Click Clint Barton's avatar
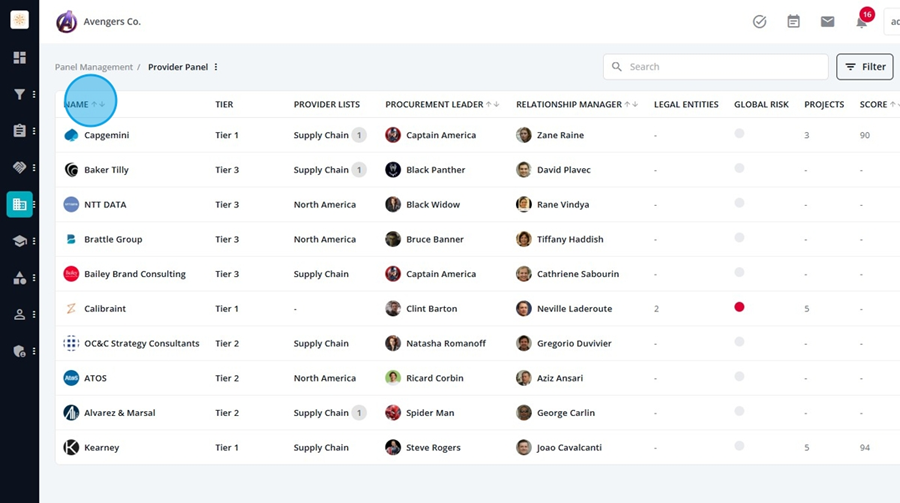Image resolution: width=900 pixels, height=503 pixels. [393, 308]
